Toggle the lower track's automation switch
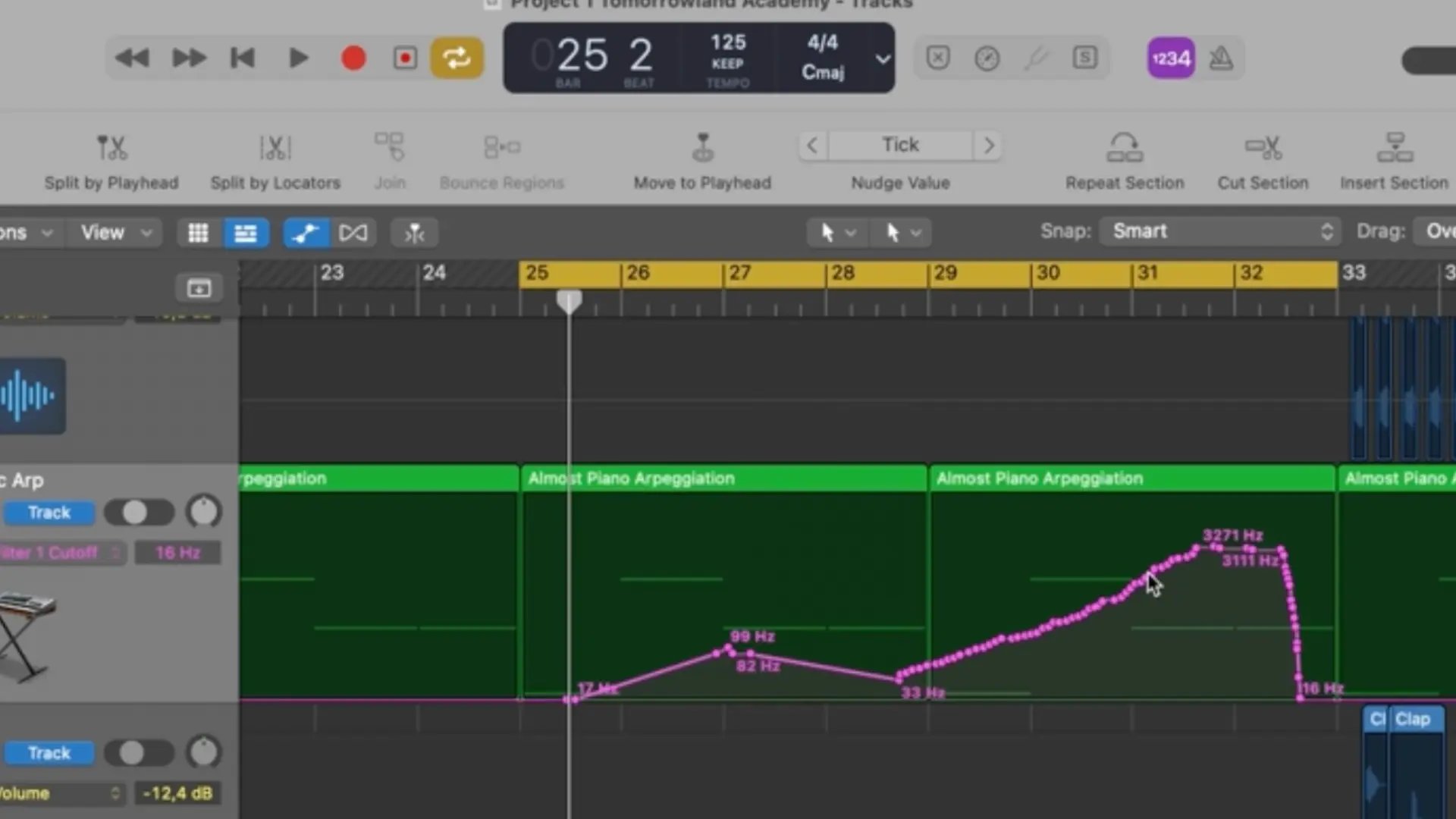Screen dimensions: 1456x819 click(x=139, y=753)
